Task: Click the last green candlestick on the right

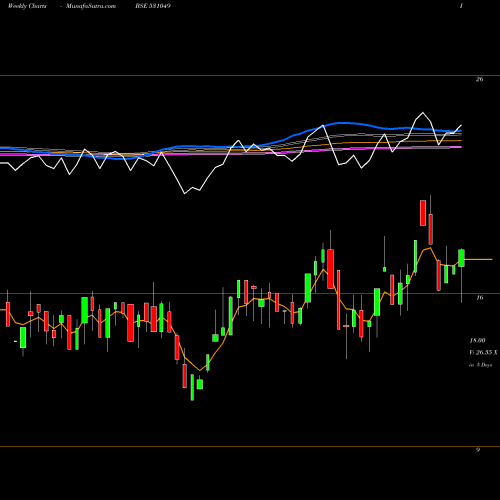Action: pyautogui.click(x=461, y=258)
